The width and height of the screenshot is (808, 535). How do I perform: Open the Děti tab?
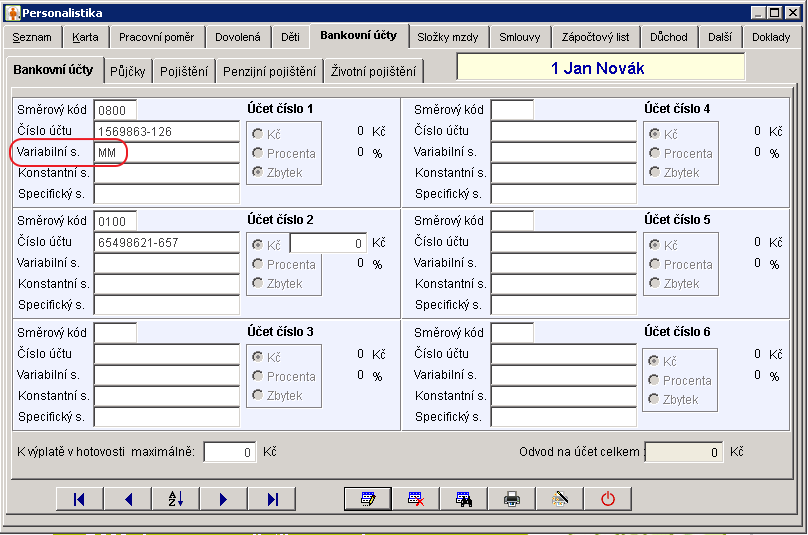pos(290,37)
